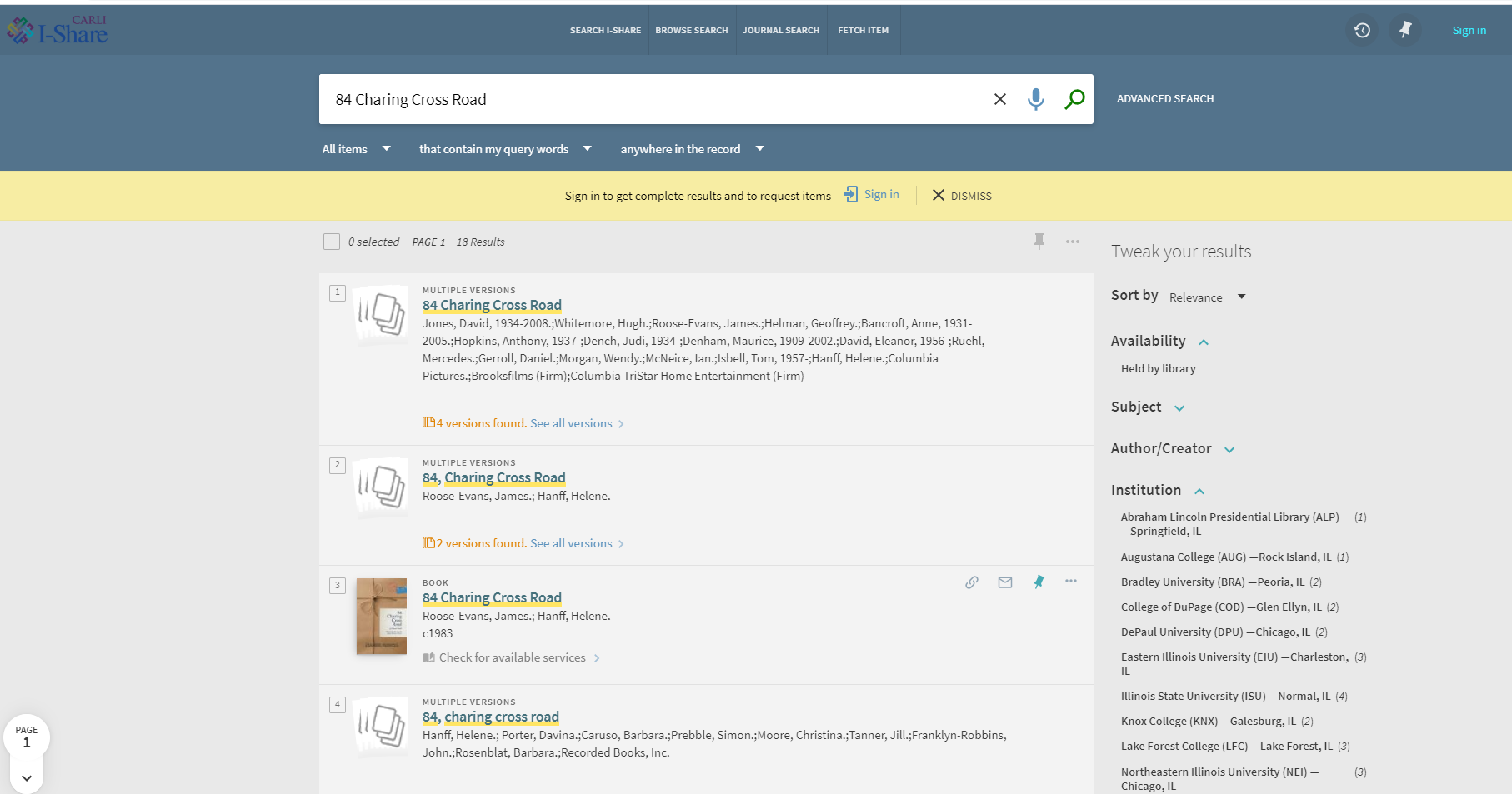
Task: Open the All items scope dropdown
Action: coord(356,149)
